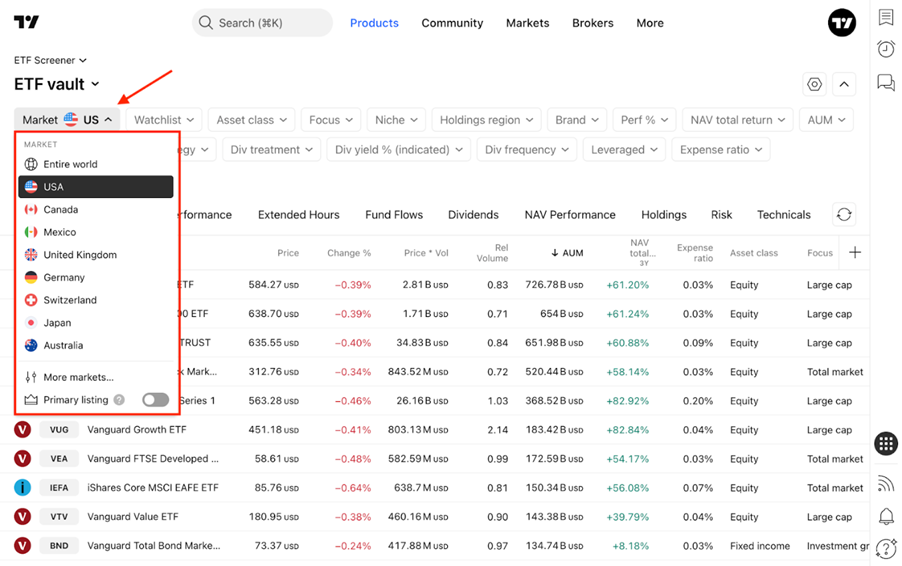The height and width of the screenshot is (566, 902).
Task: Open the Brokers nav link
Action: [593, 23]
